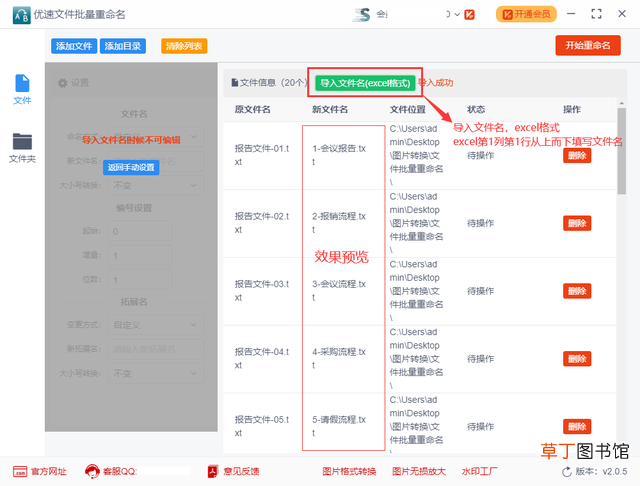640x486 pixels.
Task: Click the 文件信息 (20个) label
Action: (x=269, y=83)
